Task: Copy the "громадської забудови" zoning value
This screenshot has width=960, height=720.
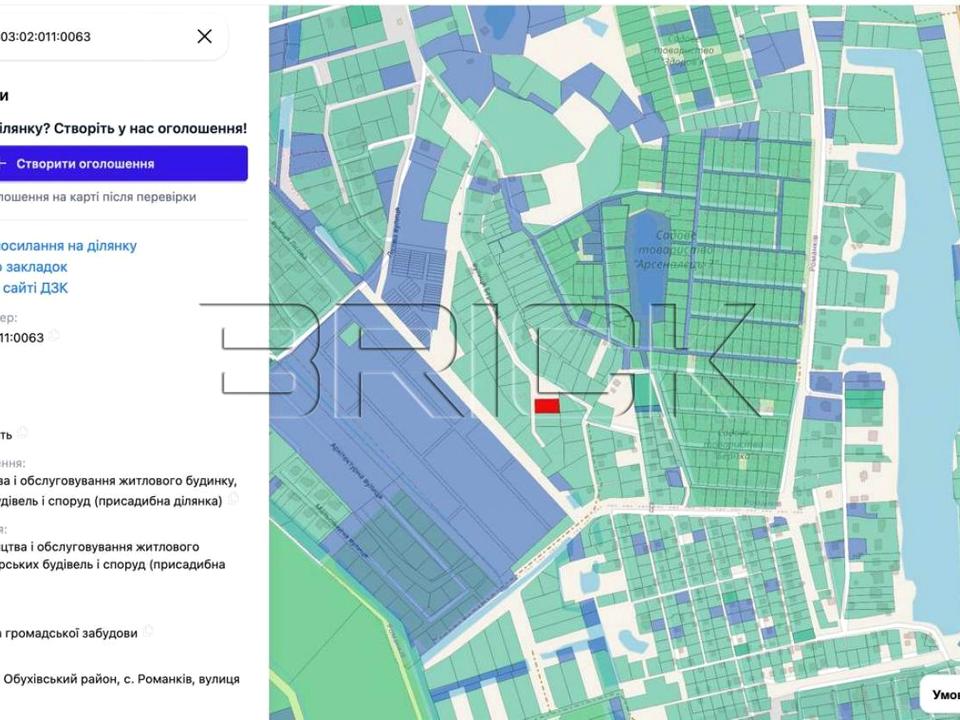Action: 148,631
